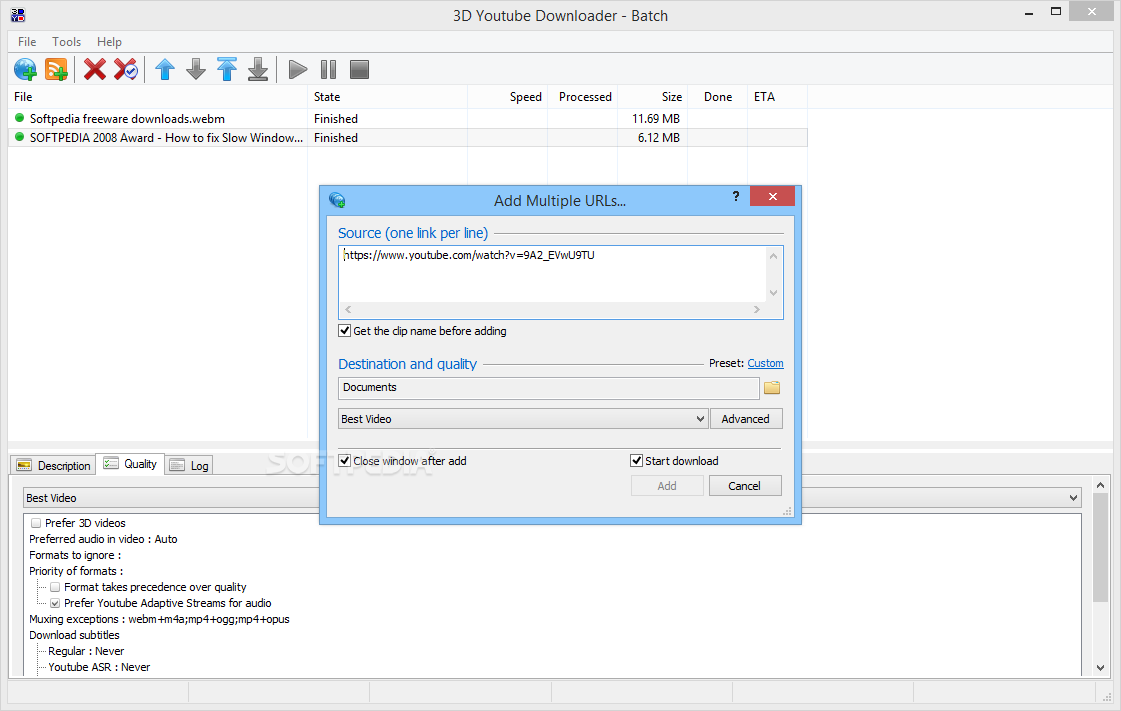The image size is (1121, 711).
Task: Click the Done column header
Action: pyautogui.click(x=718, y=96)
